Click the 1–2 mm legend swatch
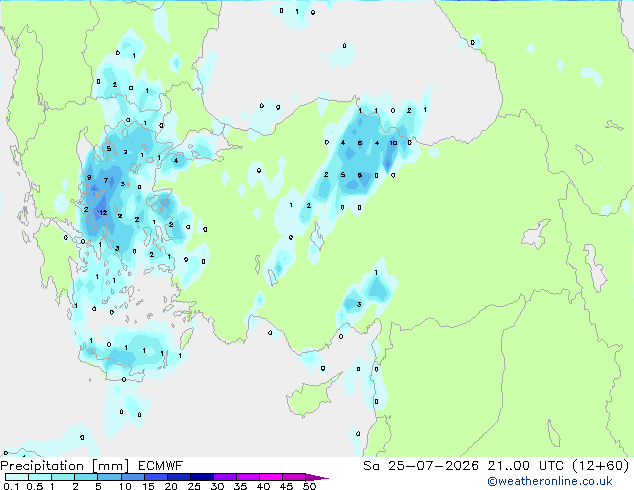The image size is (634, 490). pos(63,477)
